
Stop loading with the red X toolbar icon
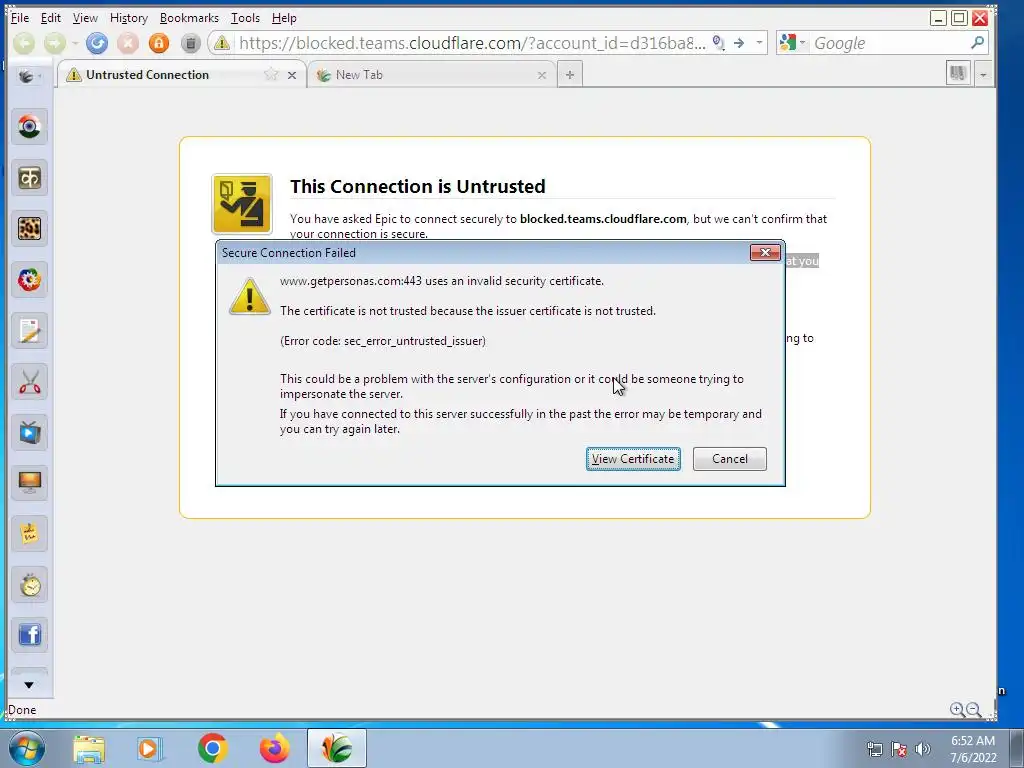click(128, 44)
